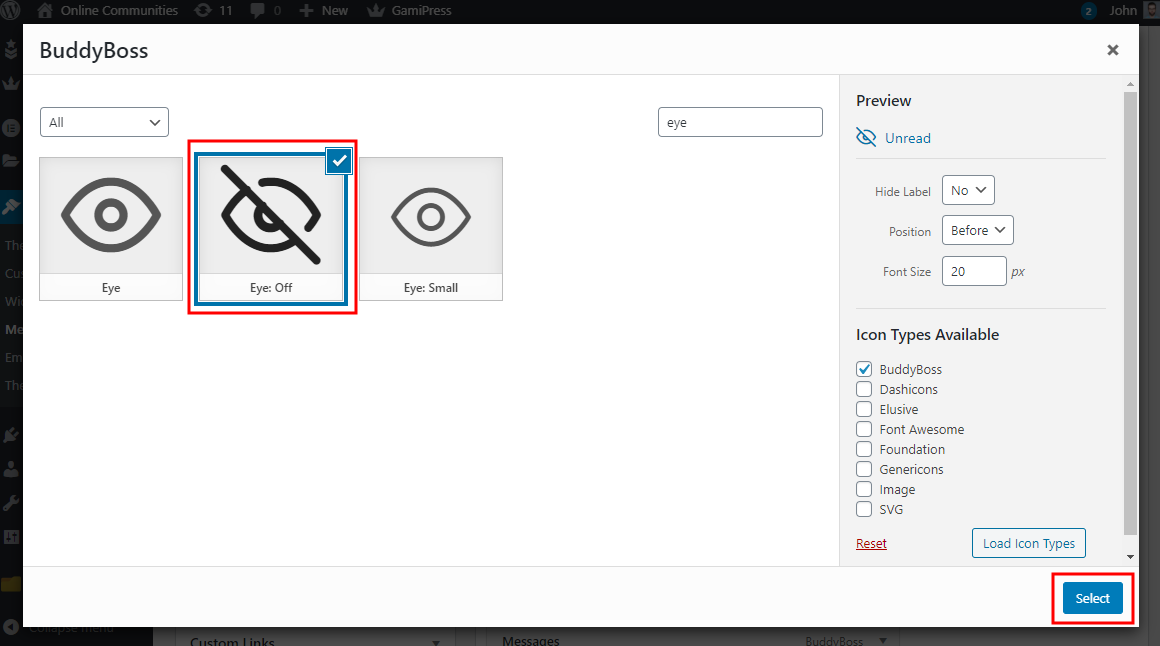This screenshot has width=1160, height=646.
Task: Expand the Position dropdown
Action: coord(978,230)
